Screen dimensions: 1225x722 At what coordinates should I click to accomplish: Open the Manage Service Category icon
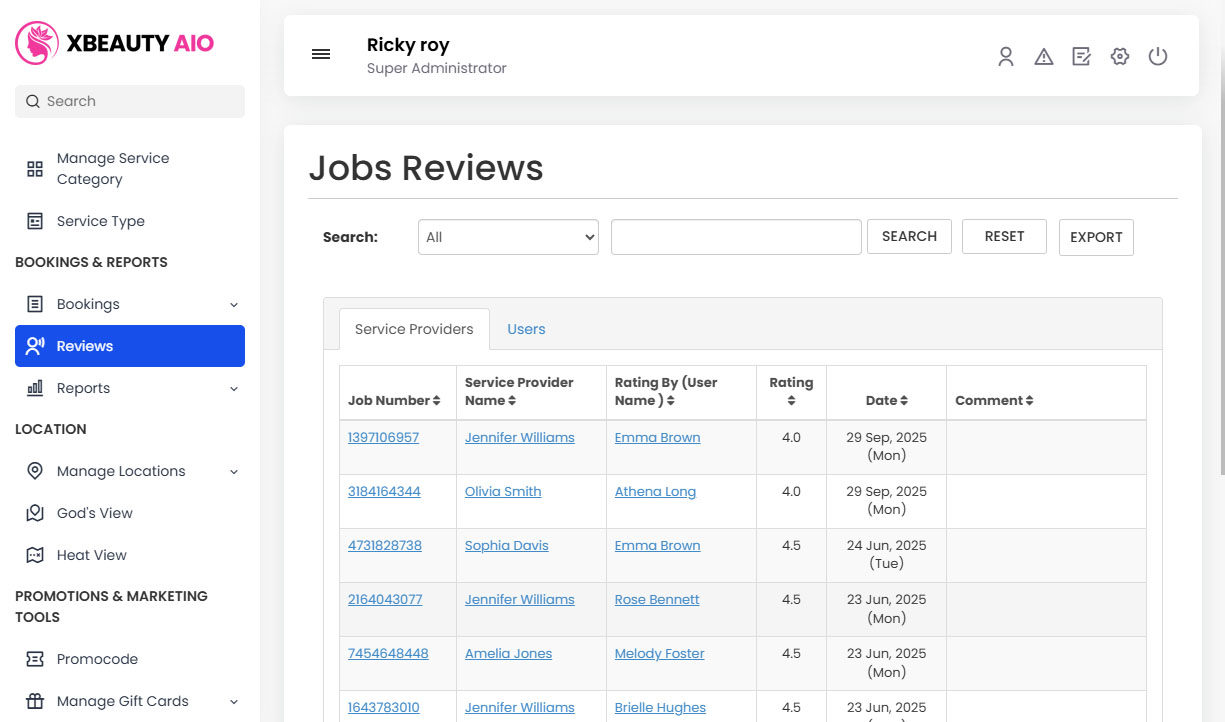click(x=34, y=167)
